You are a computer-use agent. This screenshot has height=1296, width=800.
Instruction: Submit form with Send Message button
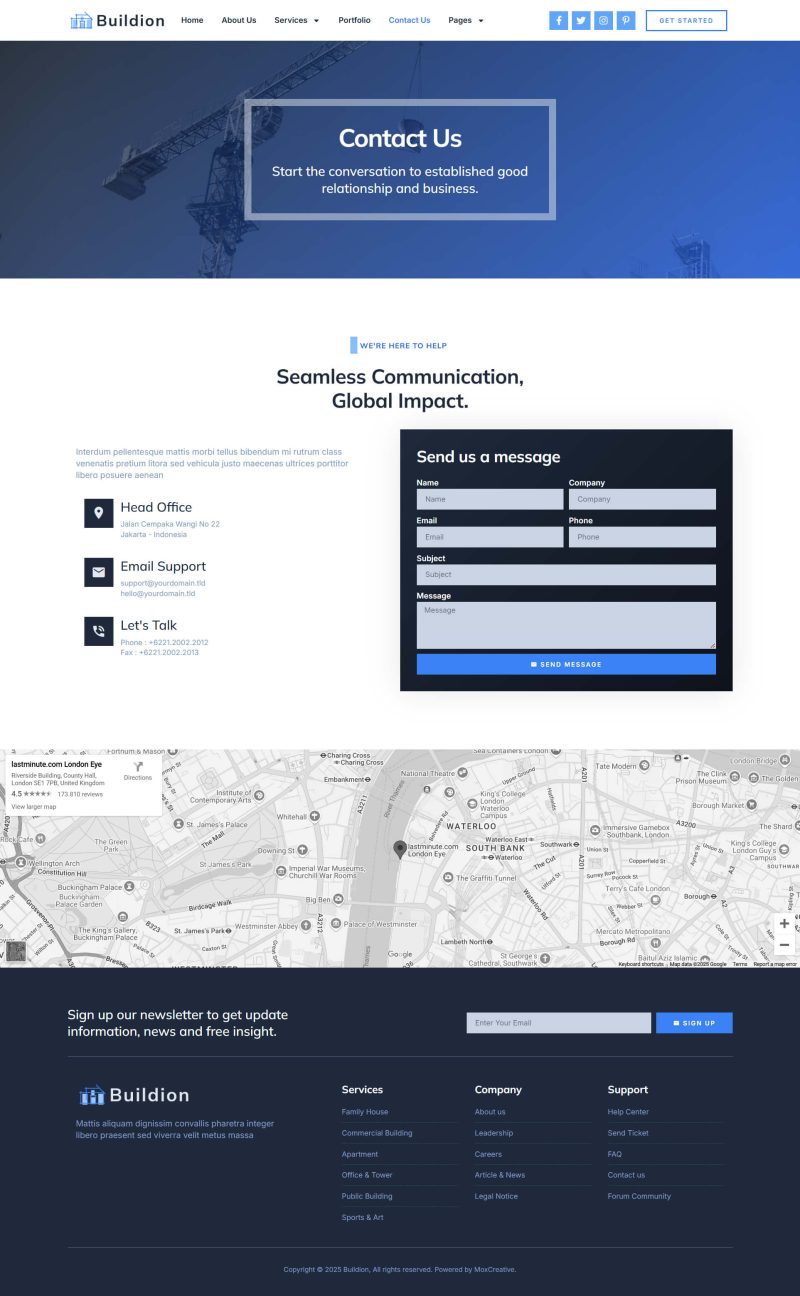(566, 664)
